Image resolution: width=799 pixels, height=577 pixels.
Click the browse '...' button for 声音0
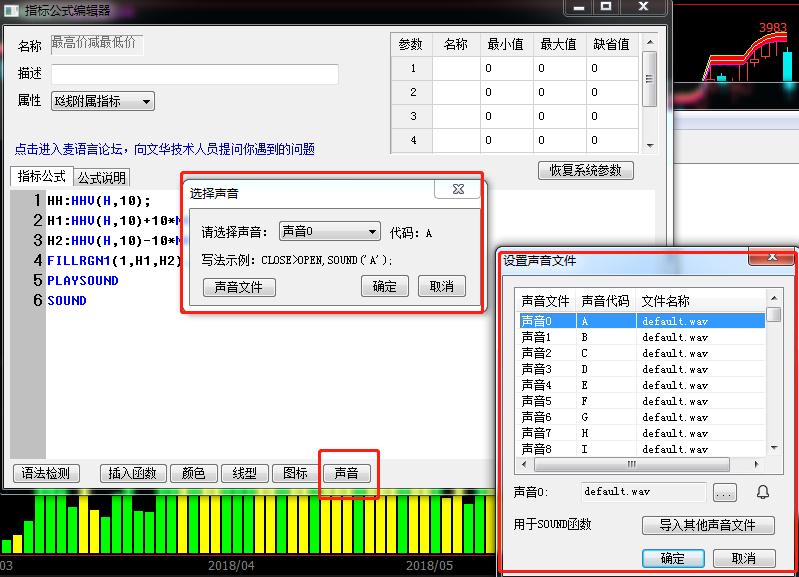click(x=724, y=492)
